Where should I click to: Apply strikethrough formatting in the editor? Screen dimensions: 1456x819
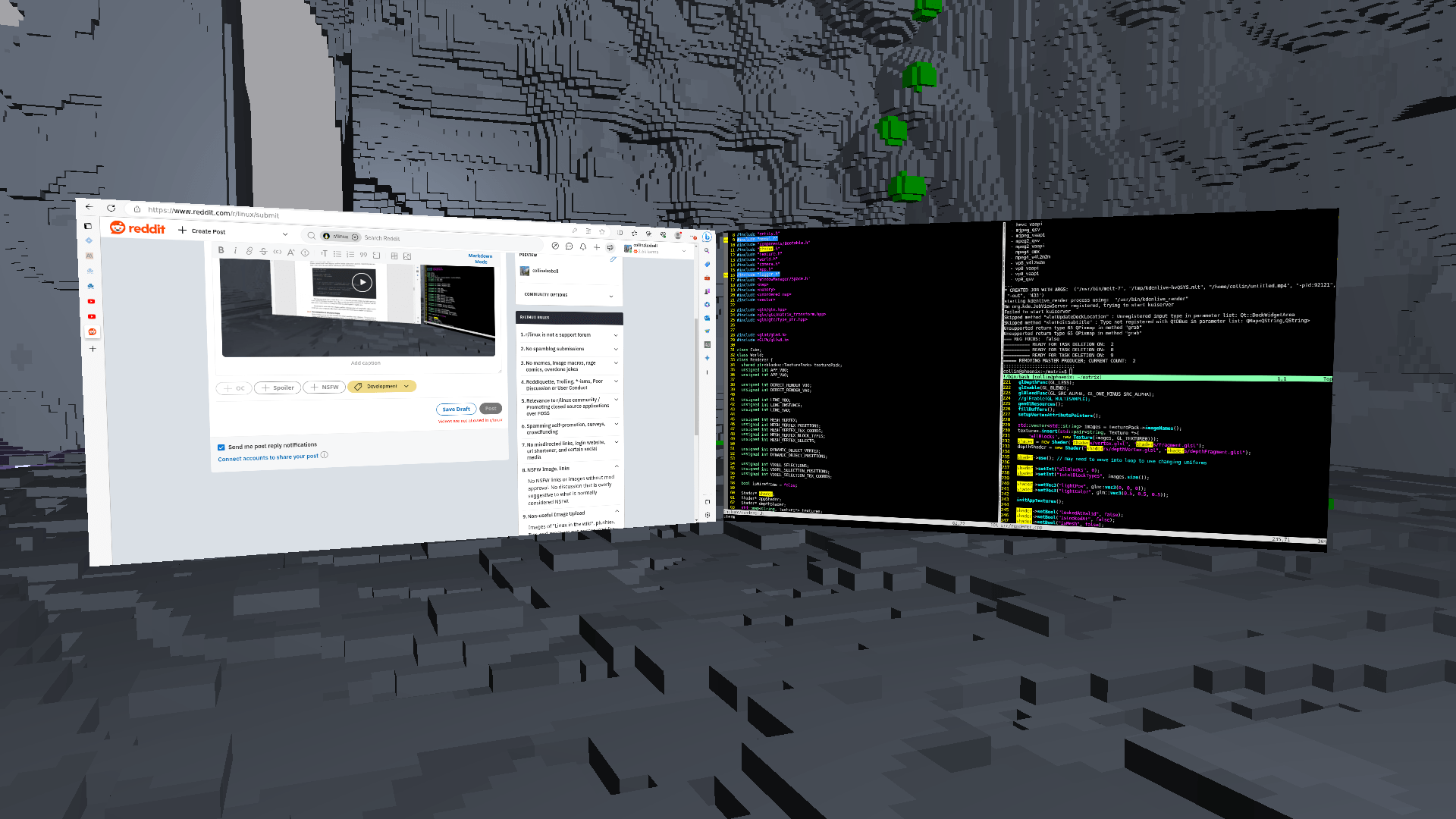[263, 251]
